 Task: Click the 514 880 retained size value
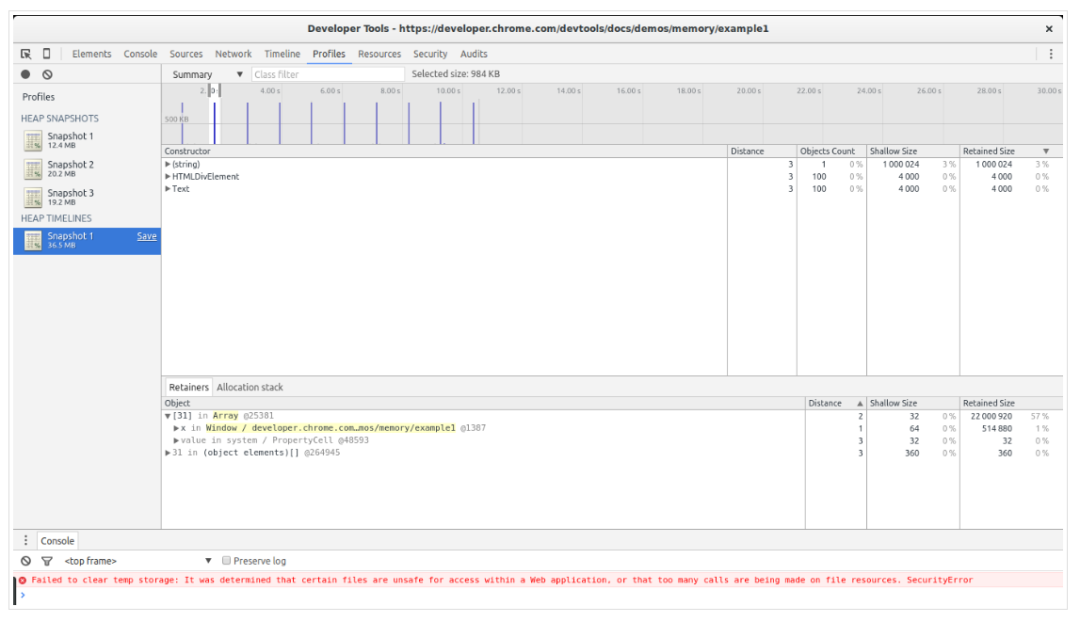(997, 428)
